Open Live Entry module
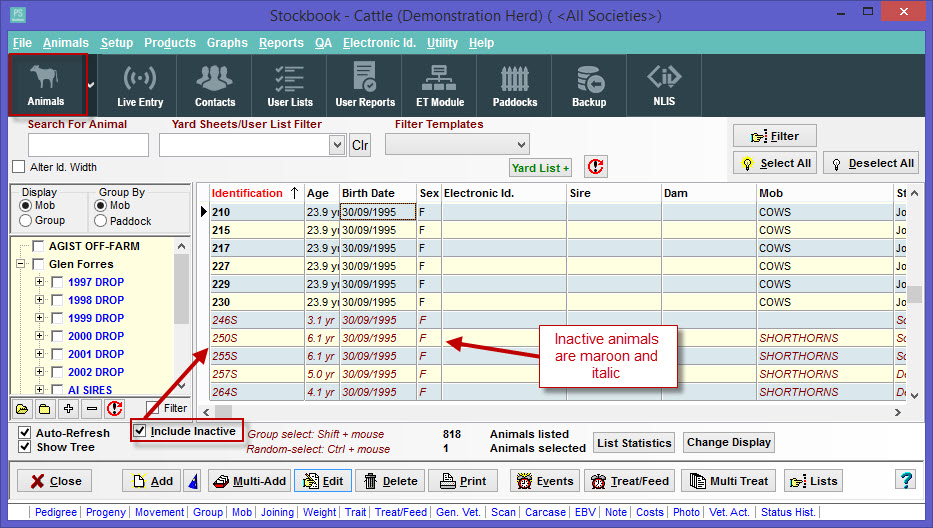Viewport: 933px width, 528px height. (140, 86)
